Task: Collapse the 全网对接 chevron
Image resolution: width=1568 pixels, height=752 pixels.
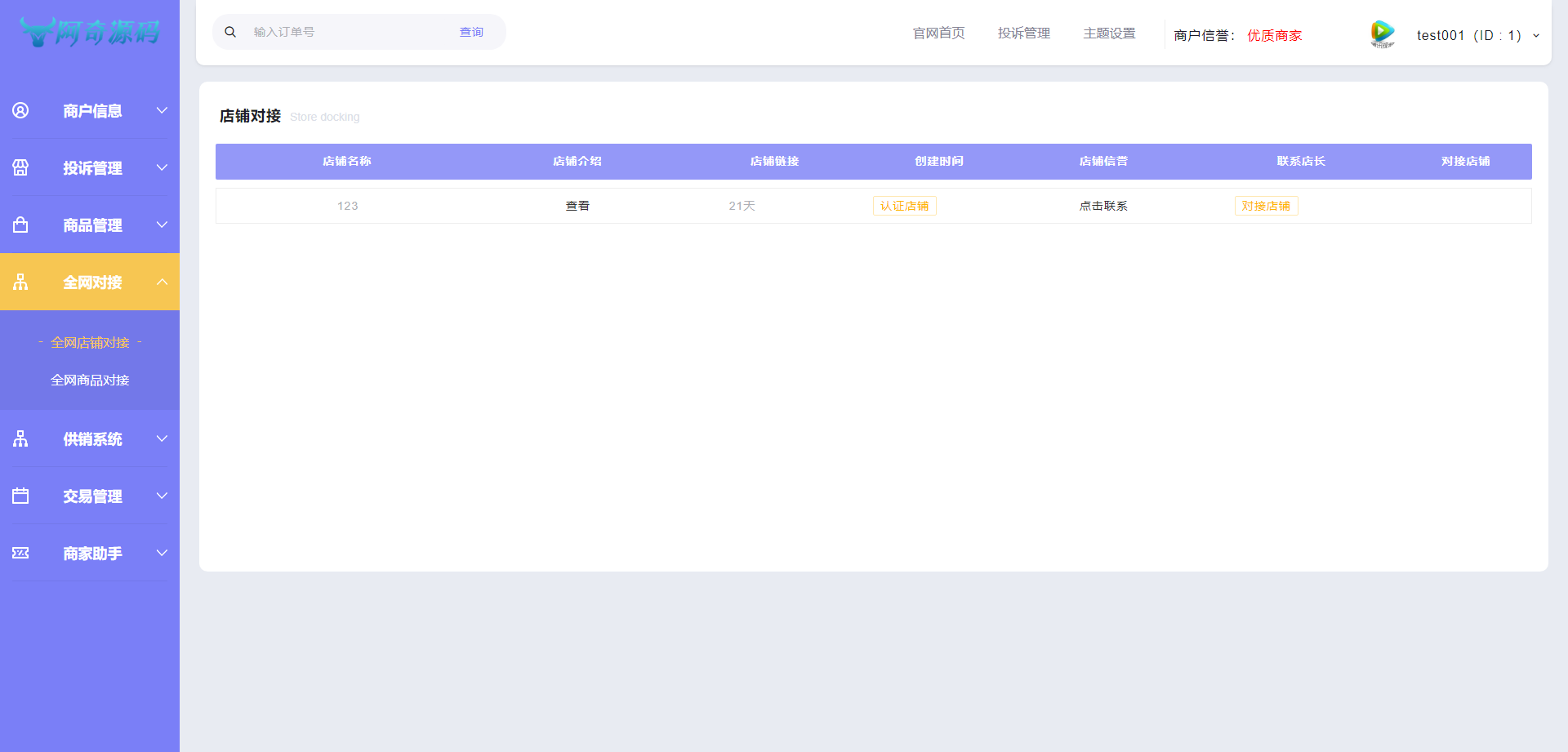Action: pyautogui.click(x=162, y=282)
